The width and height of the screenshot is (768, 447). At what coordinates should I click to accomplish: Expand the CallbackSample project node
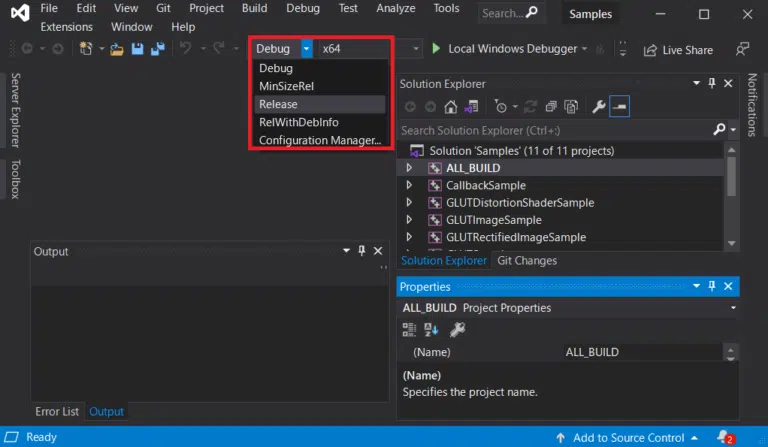point(409,185)
